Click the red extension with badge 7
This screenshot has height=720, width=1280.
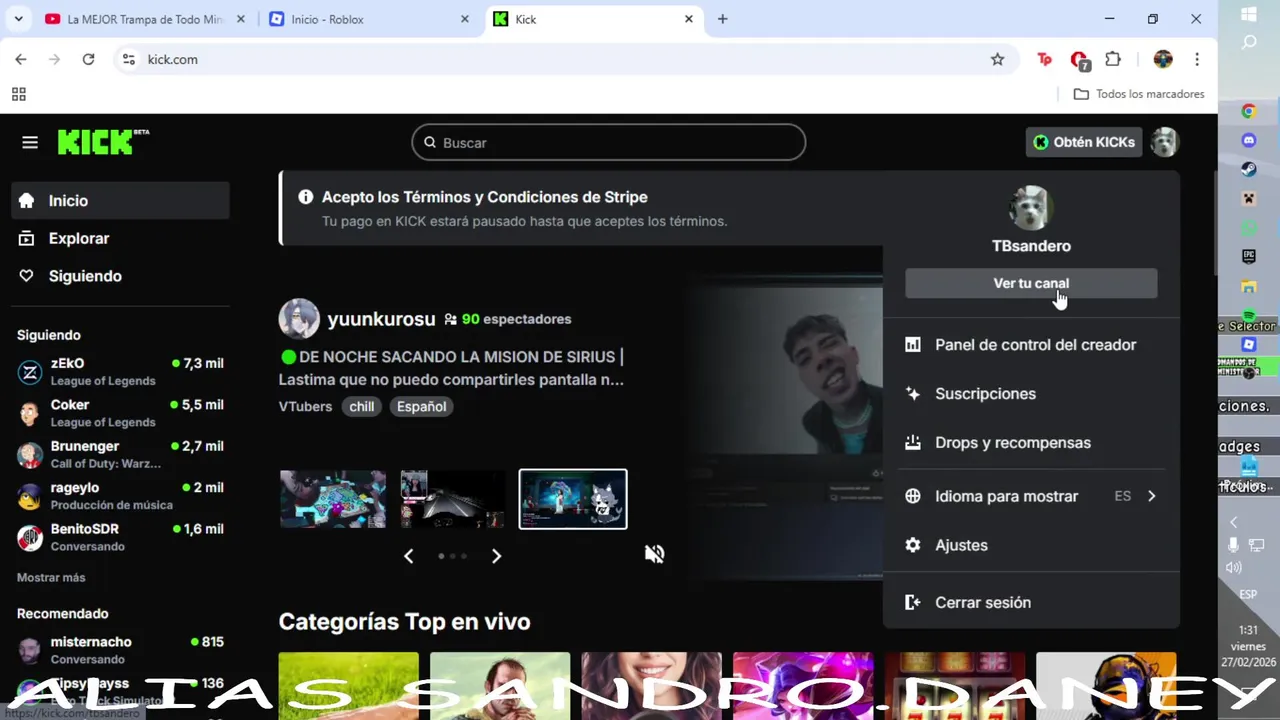1079,60
